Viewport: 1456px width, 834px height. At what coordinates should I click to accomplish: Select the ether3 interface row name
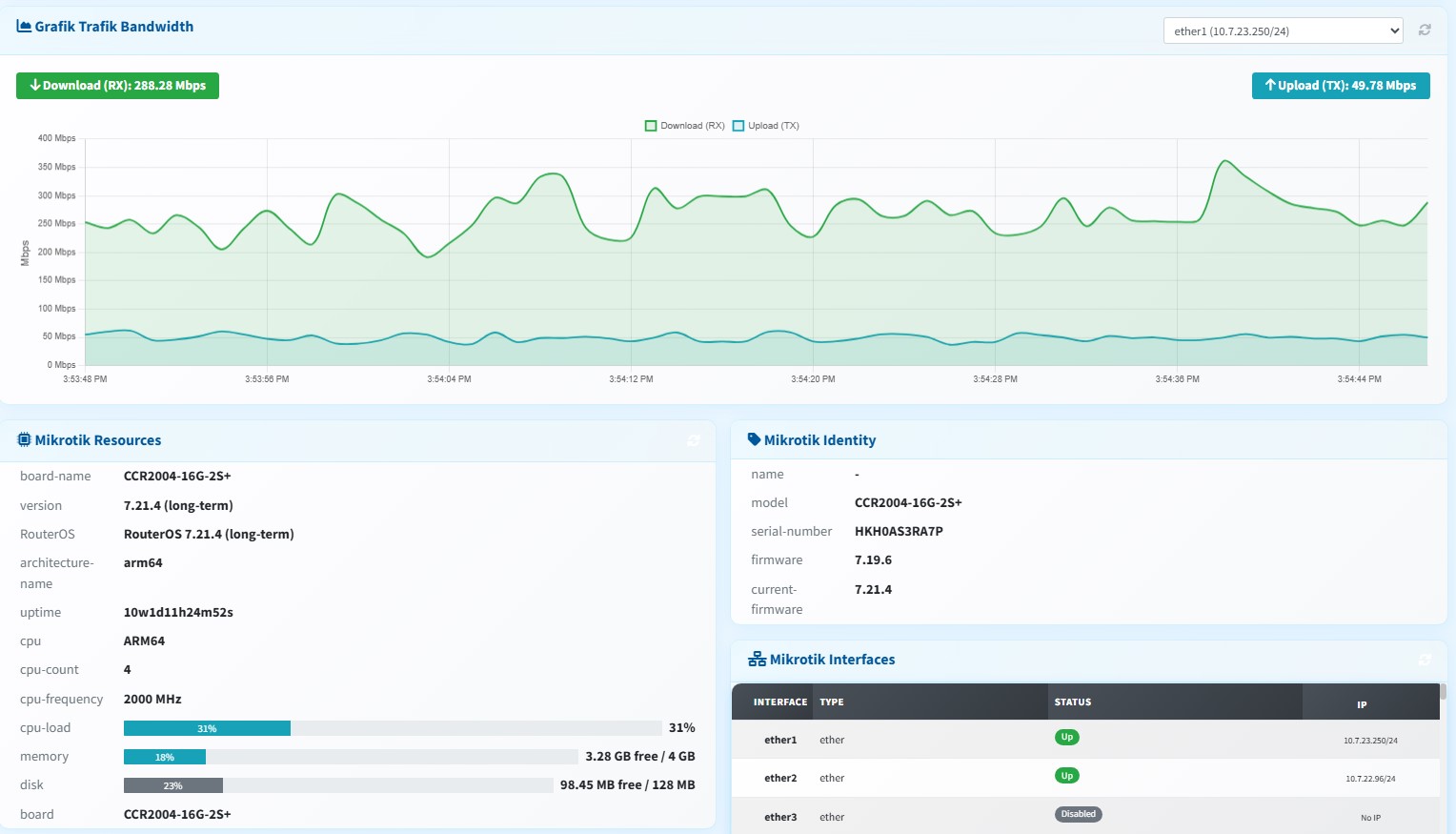pyautogui.click(x=780, y=818)
